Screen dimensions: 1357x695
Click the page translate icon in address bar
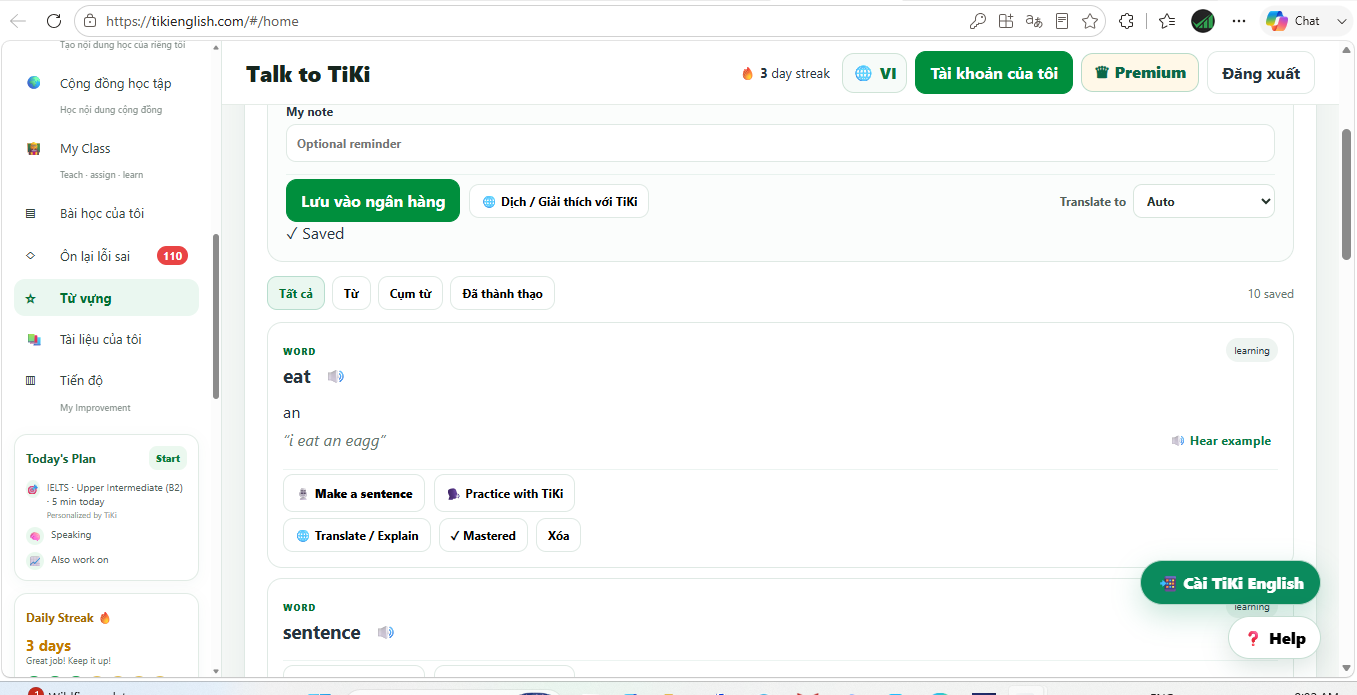pos(1034,21)
